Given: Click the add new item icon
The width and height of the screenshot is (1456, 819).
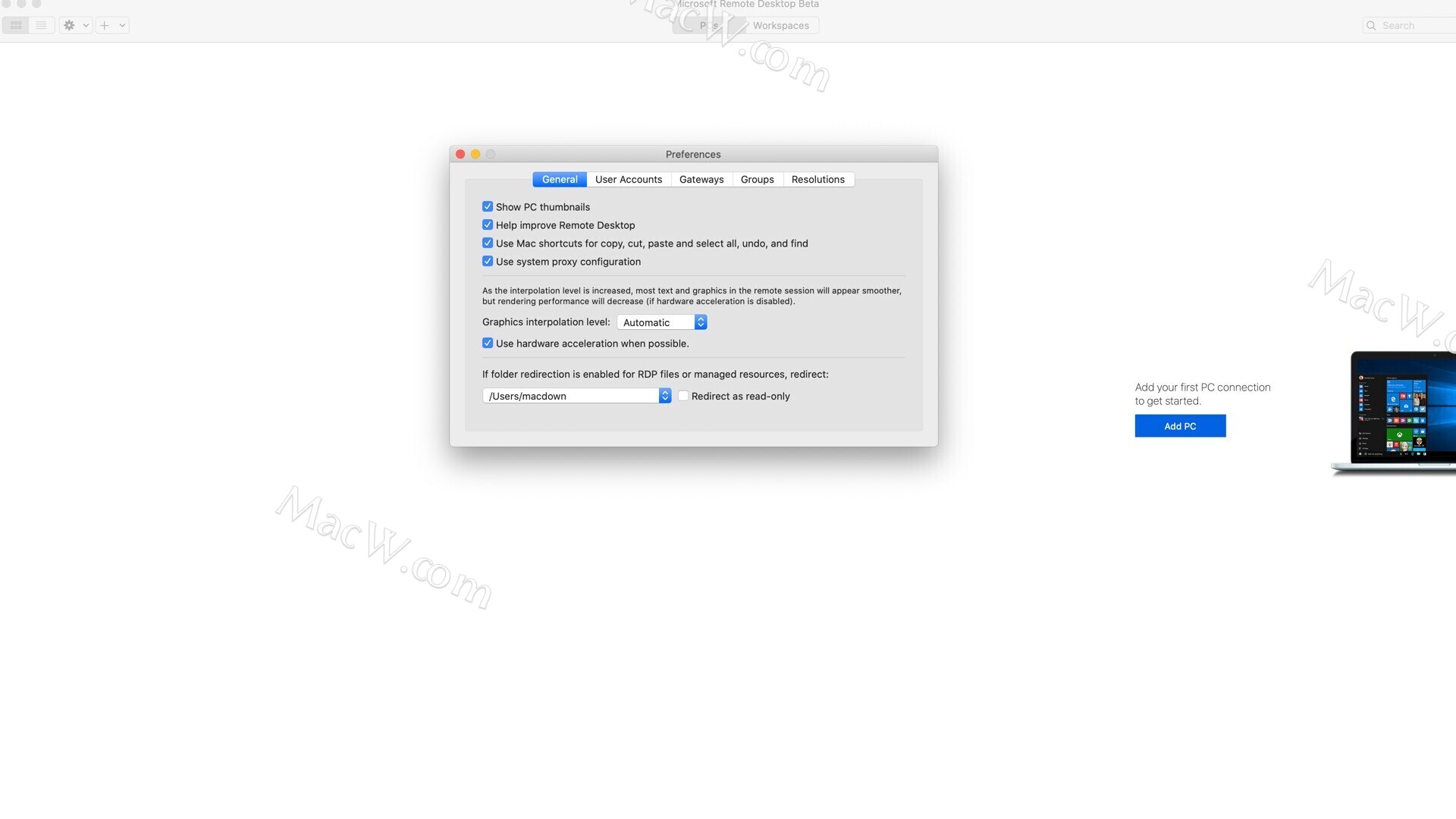Looking at the screenshot, I should tap(104, 25).
